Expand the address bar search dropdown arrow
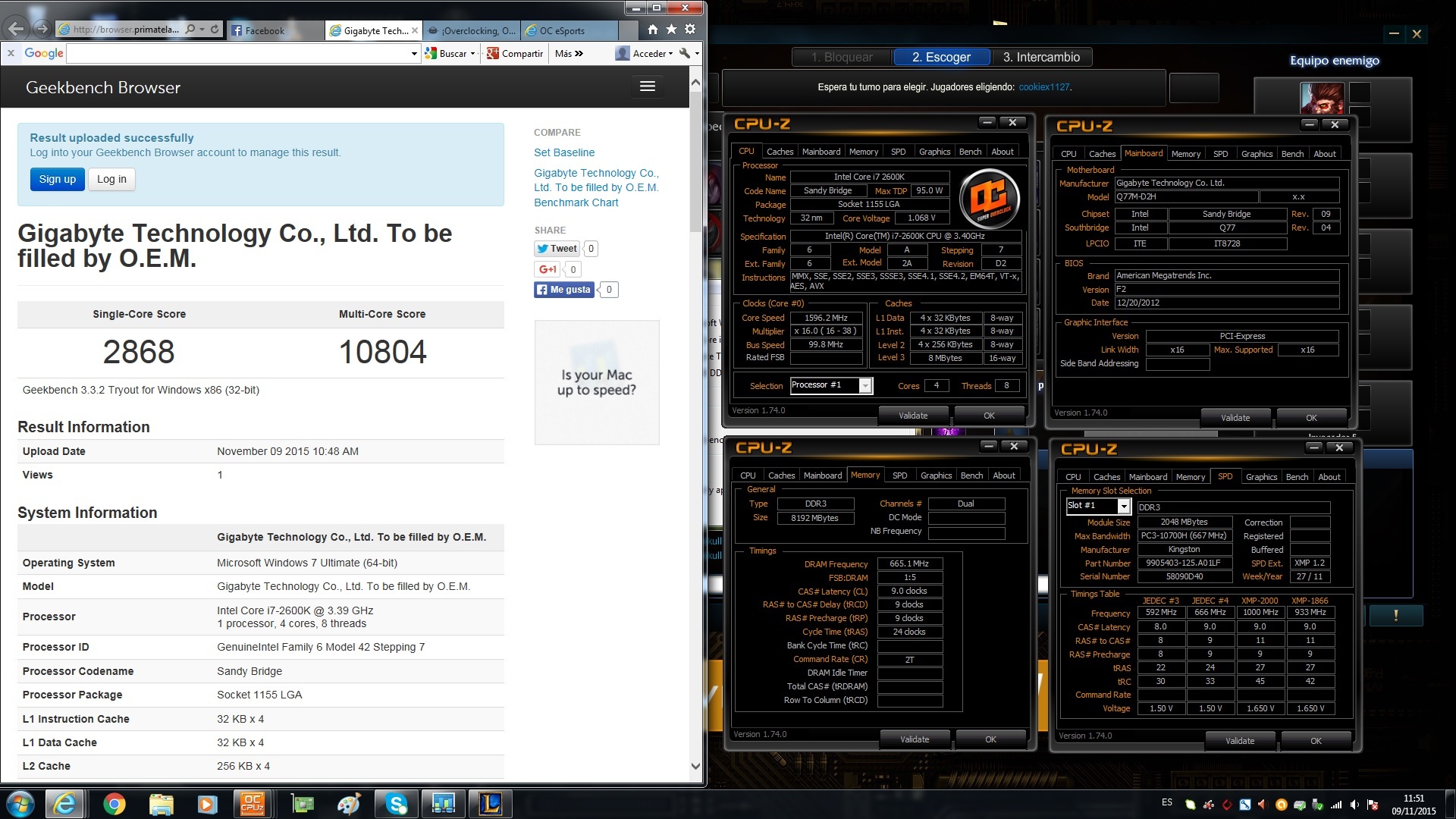 [x=202, y=30]
